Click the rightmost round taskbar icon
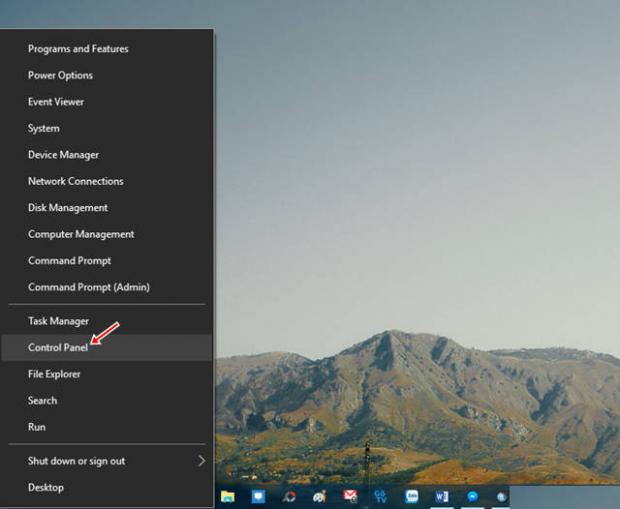The width and height of the screenshot is (620, 509). pos(501,496)
